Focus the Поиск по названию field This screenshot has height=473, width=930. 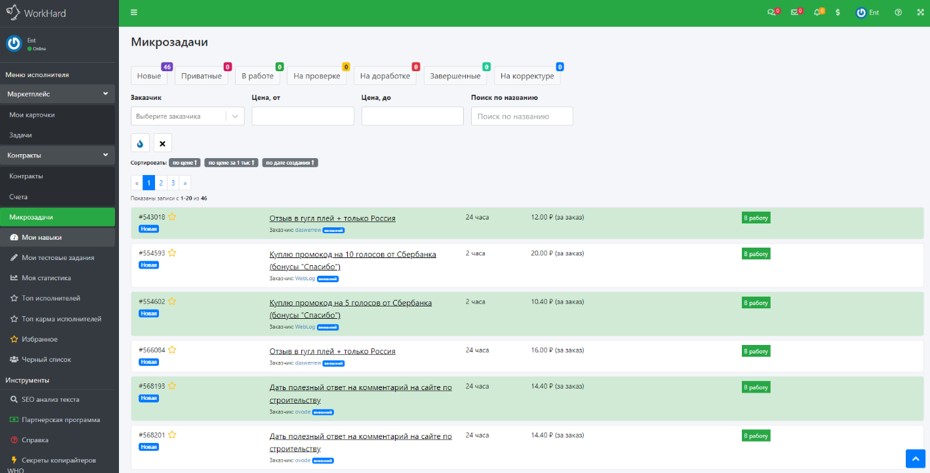click(522, 116)
